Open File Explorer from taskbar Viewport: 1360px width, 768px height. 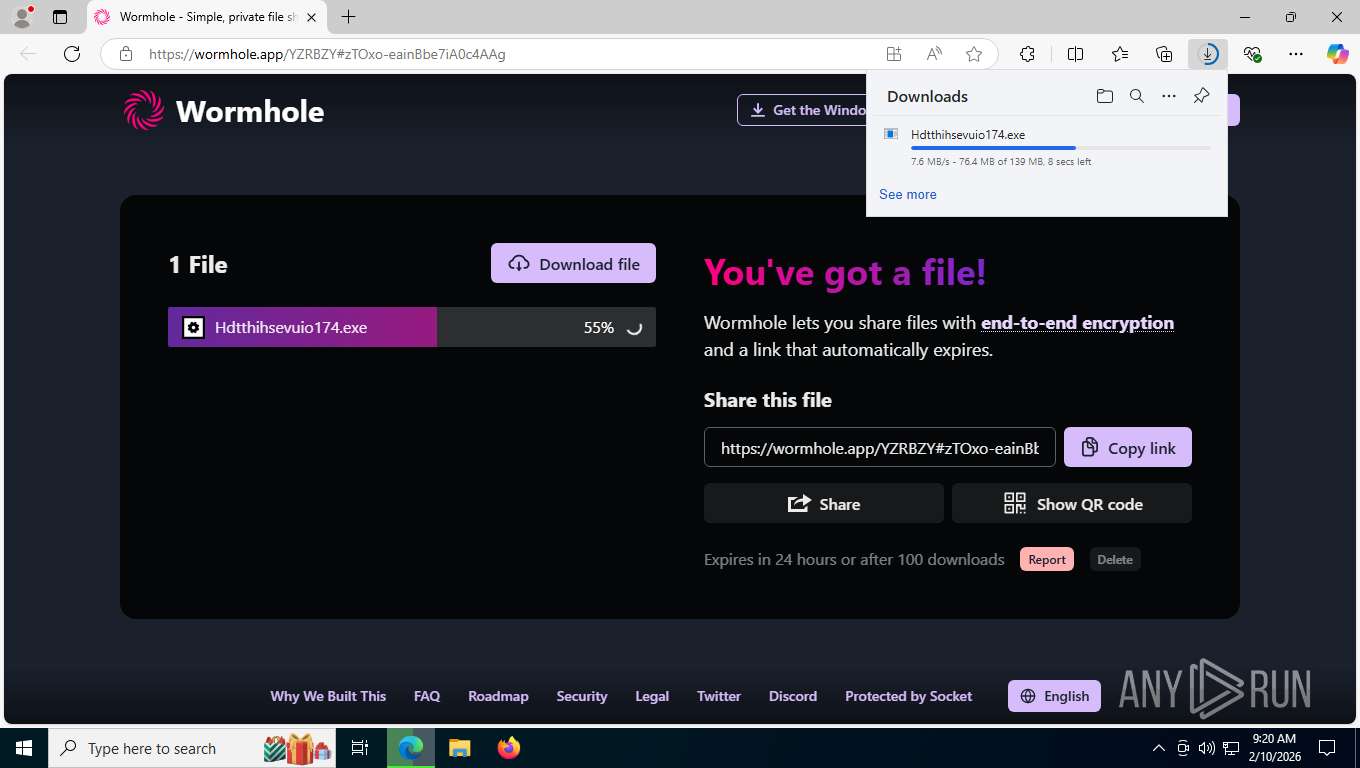(459, 748)
